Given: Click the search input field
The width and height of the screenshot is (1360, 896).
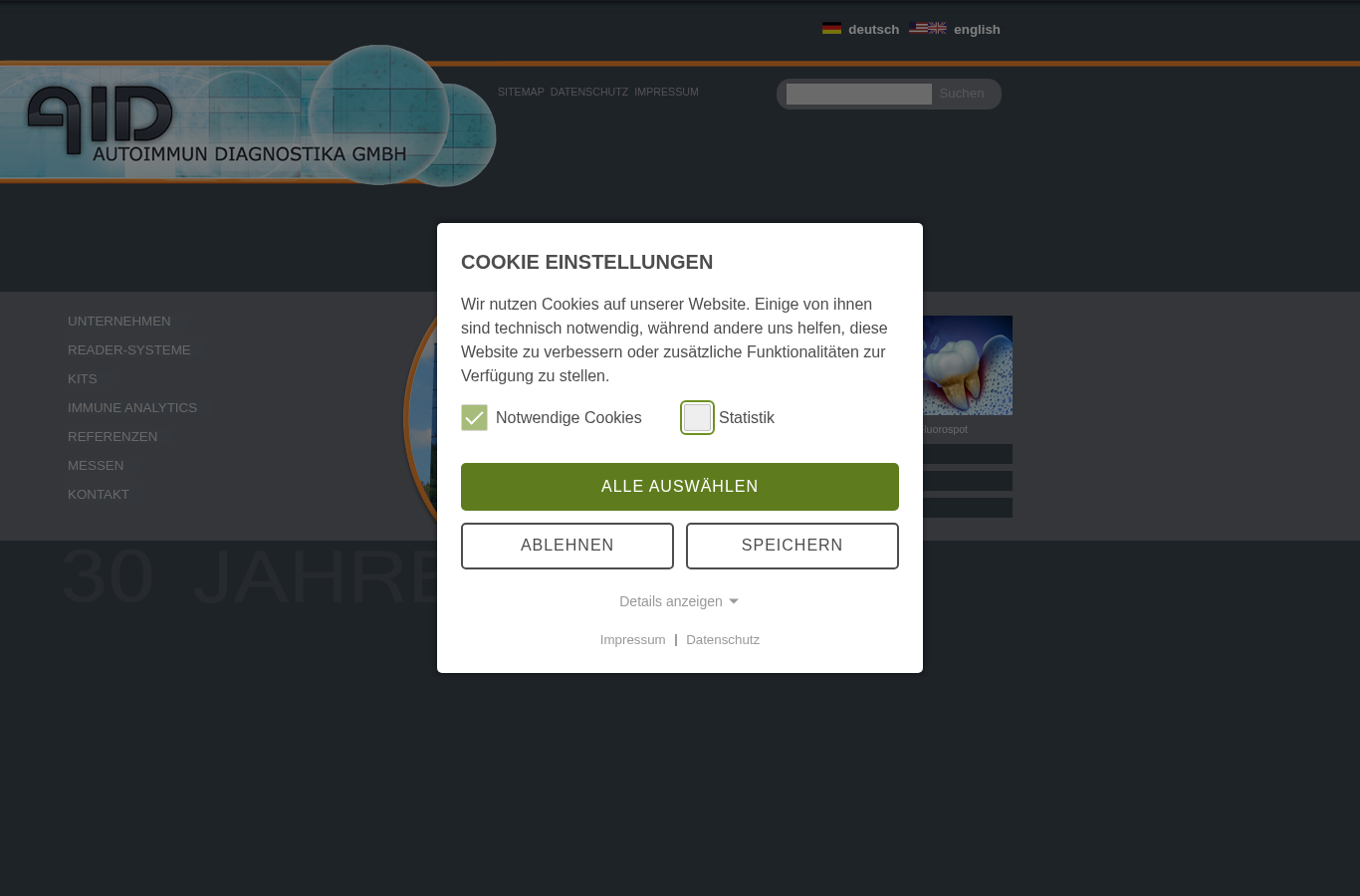Looking at the screenshot, I should click(859, 94).
